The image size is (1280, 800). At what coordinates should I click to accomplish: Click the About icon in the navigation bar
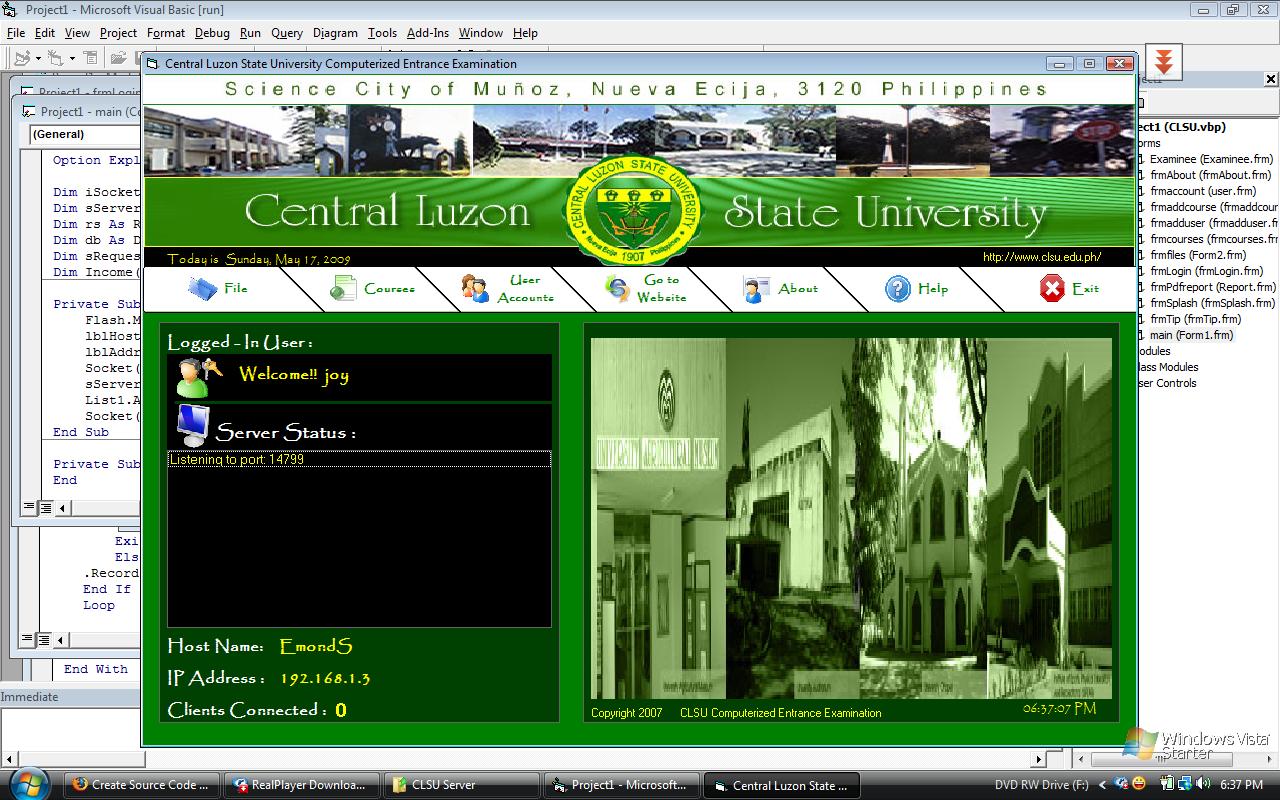tap(757, 290)
